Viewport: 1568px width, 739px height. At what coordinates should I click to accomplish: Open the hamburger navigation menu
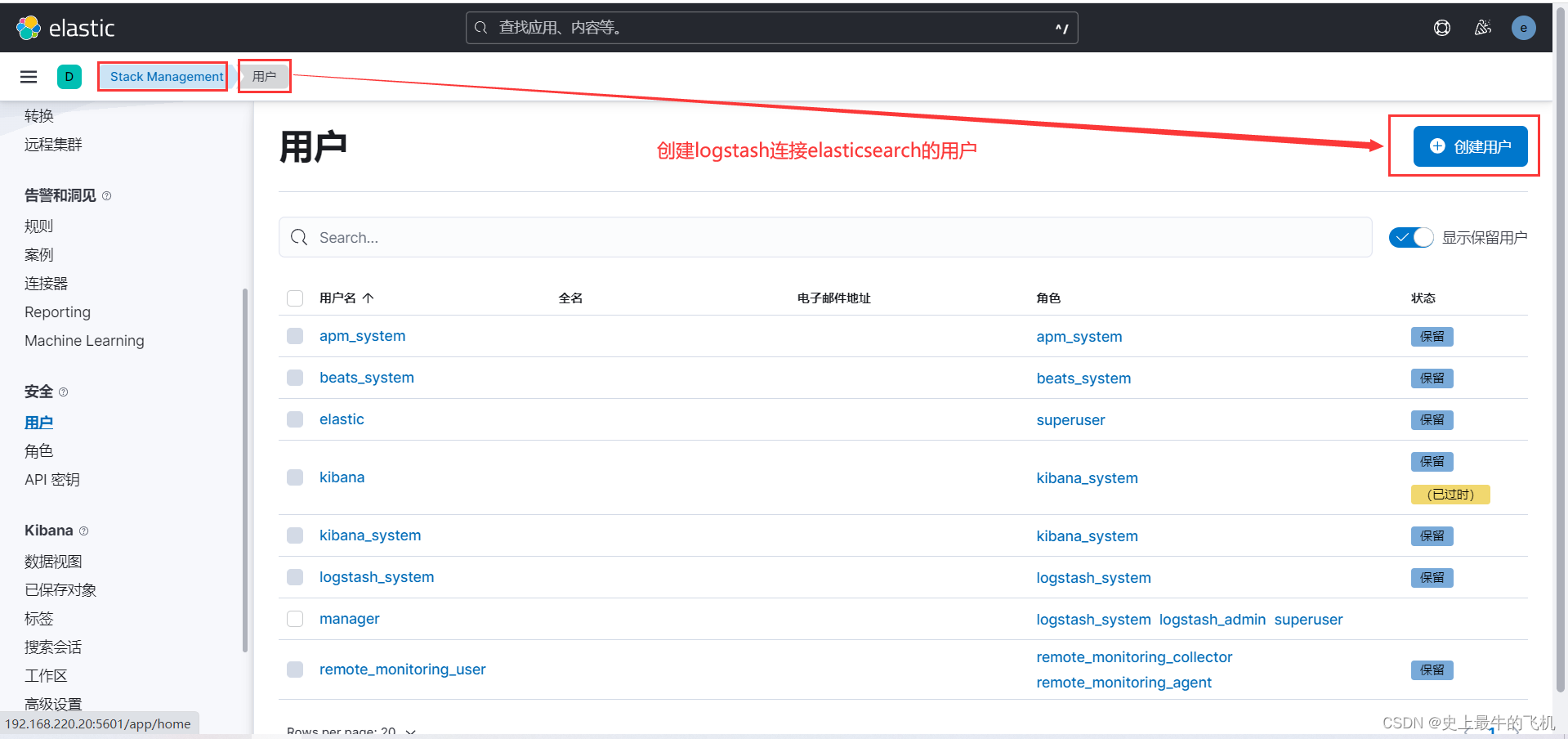click(29, 77)
